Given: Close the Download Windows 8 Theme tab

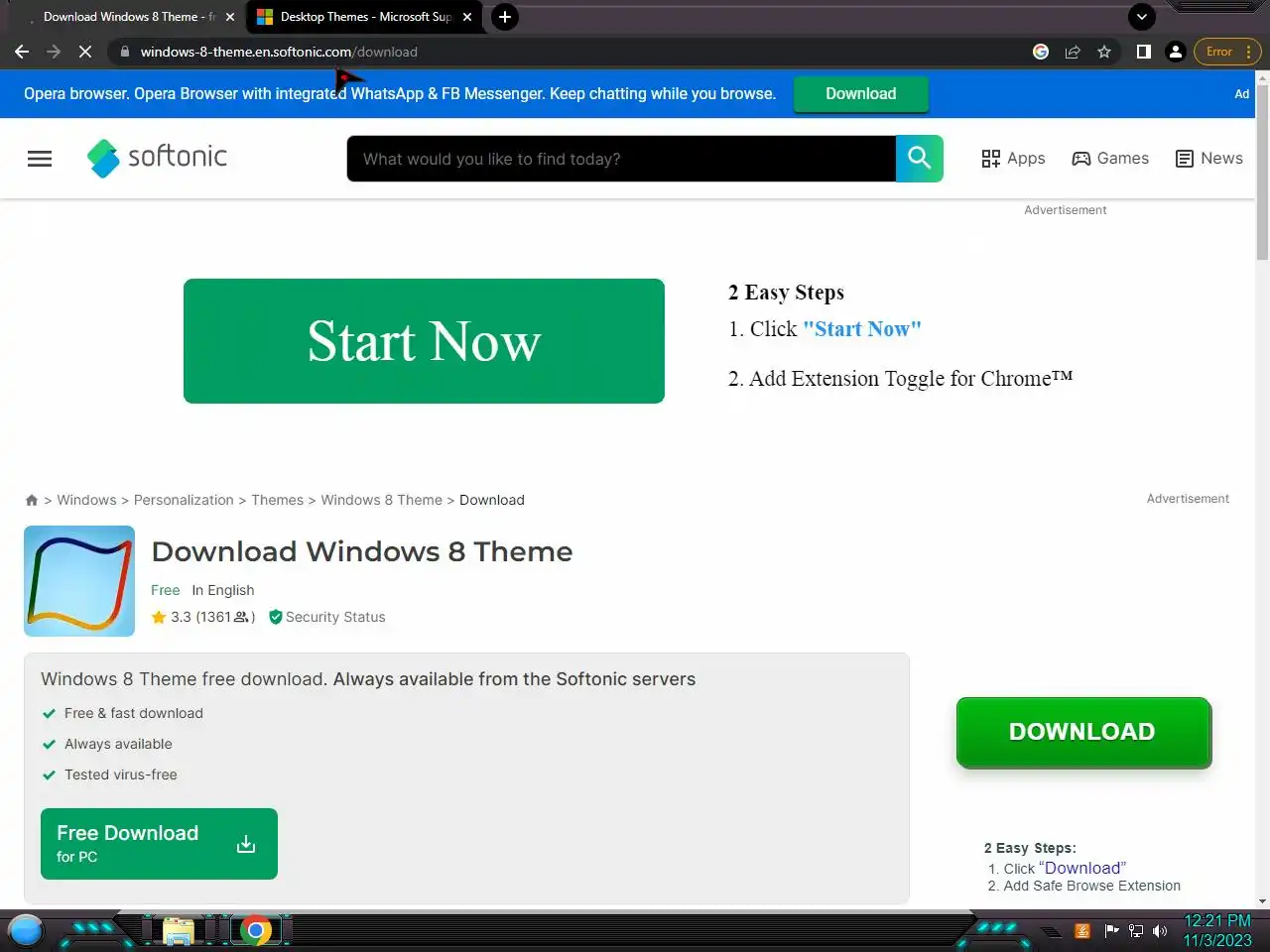Looking at the screenshot, I should [230, 17].
